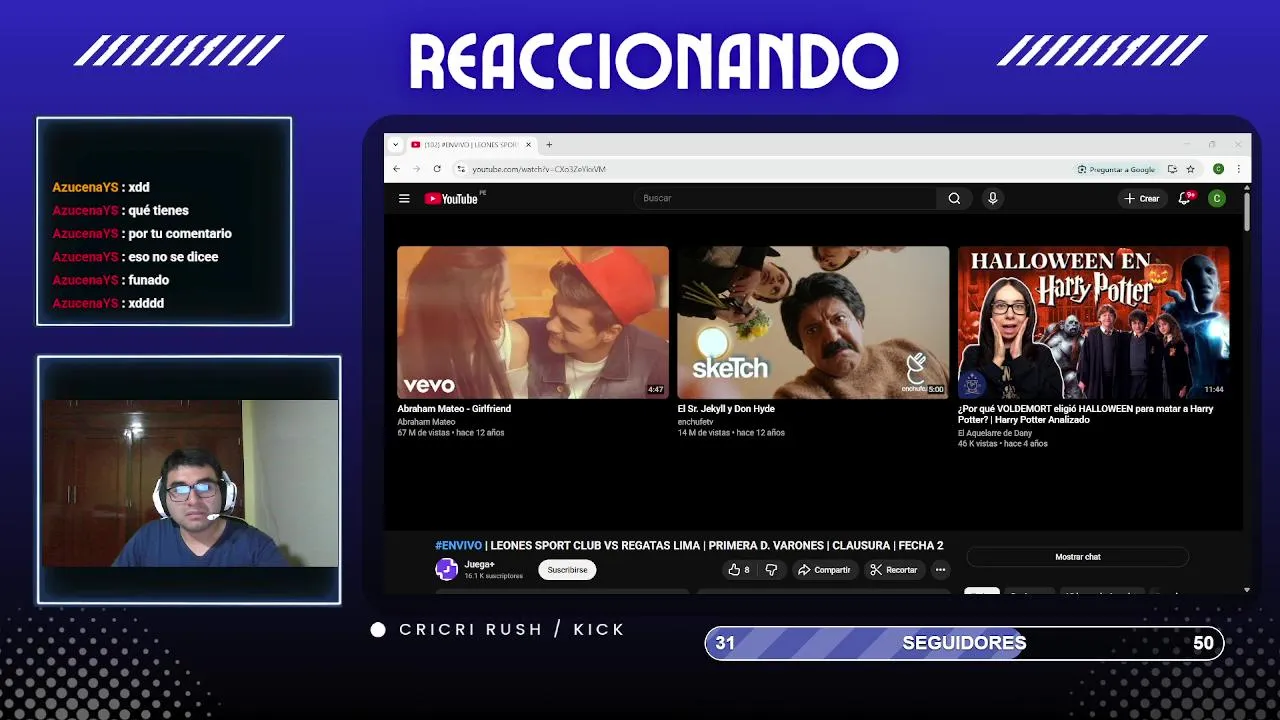Open the Chrome profile avatar
The width and height of the screenshot is (1280, 720).
point(1218,169)
